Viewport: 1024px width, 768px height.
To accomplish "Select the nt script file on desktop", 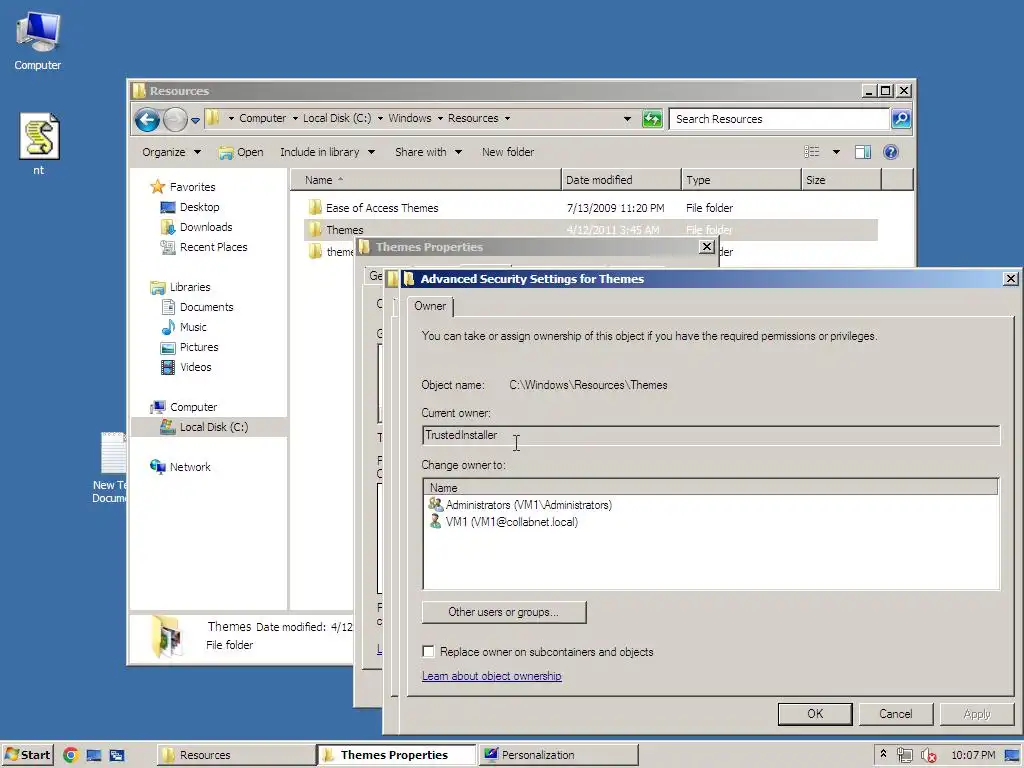I will click(x=39, y=144).
